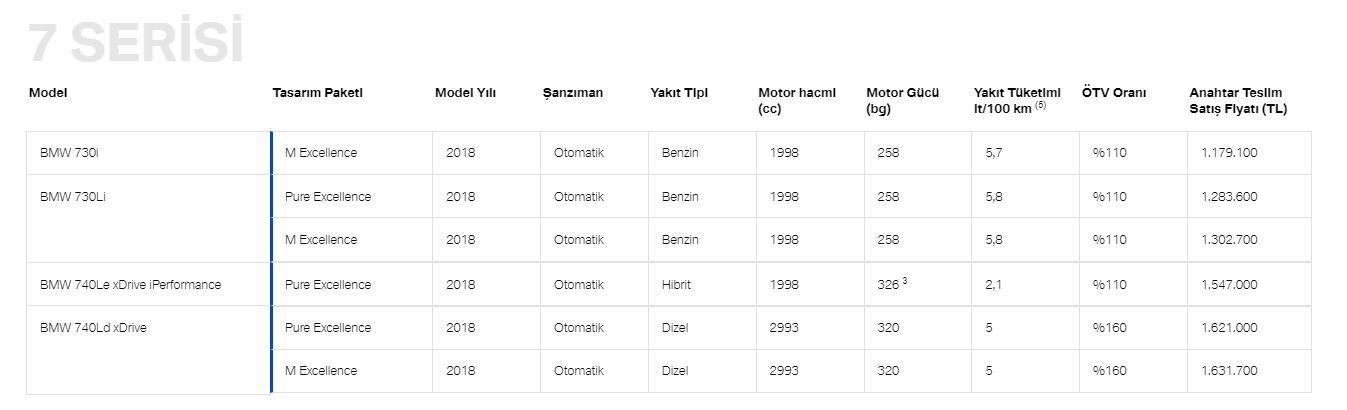
Task: Click the 1.179.100 price cell
Action: tap(1229, 153)
